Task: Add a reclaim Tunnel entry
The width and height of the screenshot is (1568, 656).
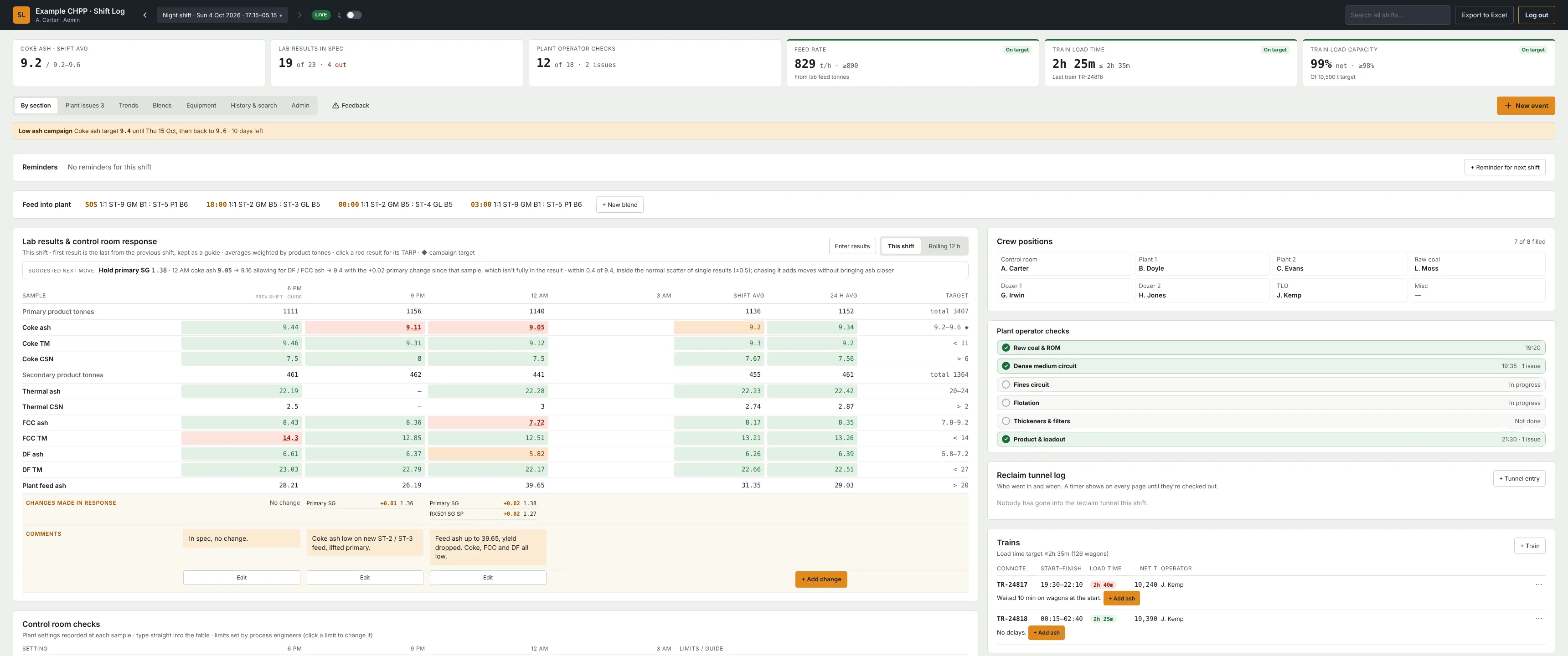Action: click(1519, 478)
